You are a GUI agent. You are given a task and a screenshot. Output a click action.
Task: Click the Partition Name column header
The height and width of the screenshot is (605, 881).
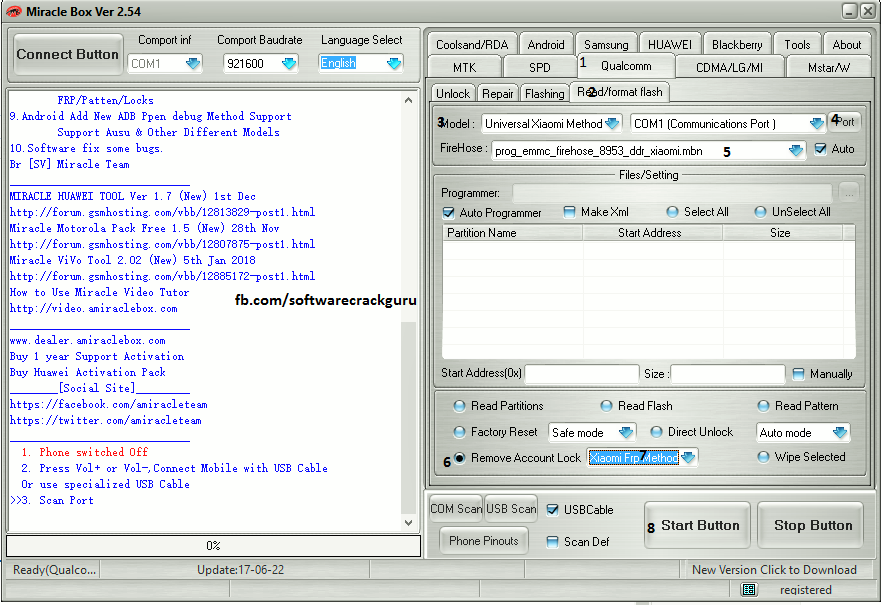point(512,233)
